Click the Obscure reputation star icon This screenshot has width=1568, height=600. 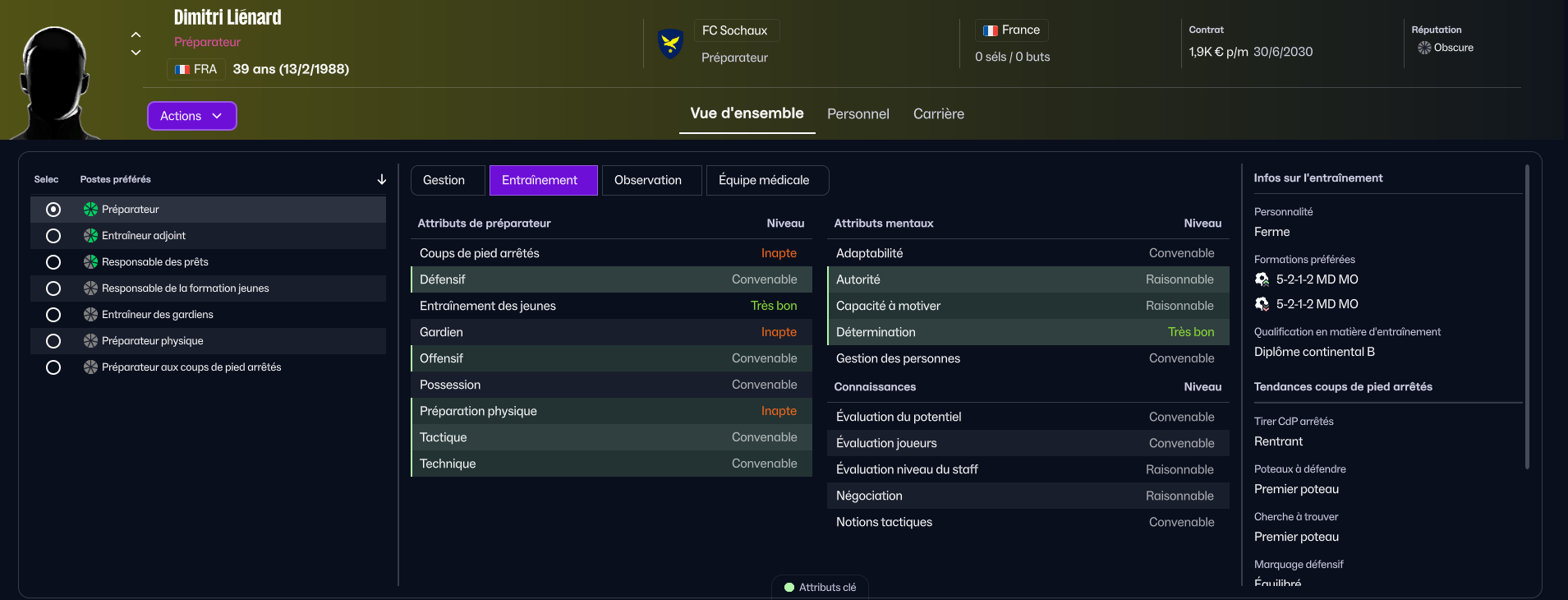(1424, 48)
